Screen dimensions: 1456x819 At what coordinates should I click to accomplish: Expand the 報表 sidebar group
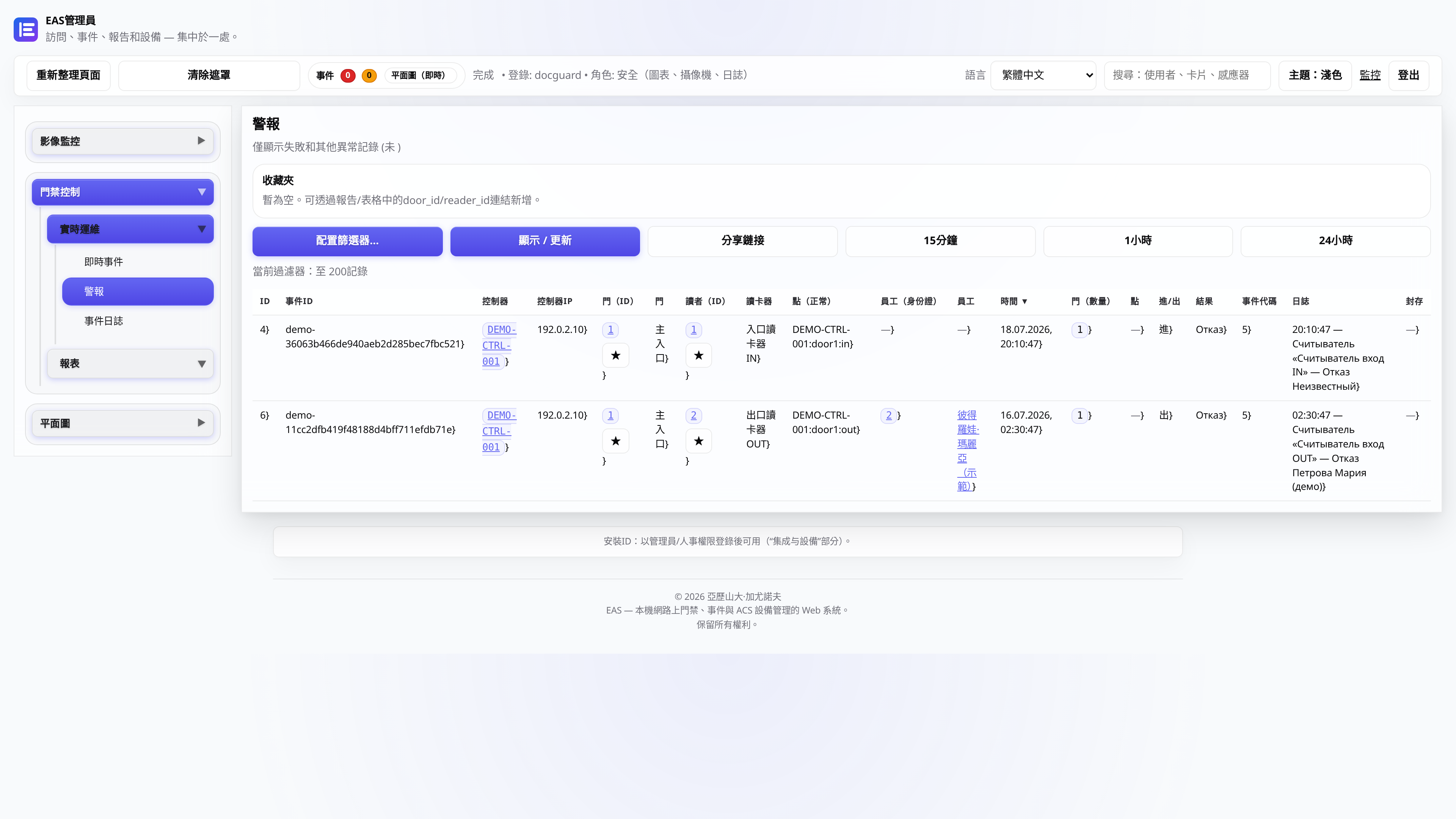click(130, 364)
